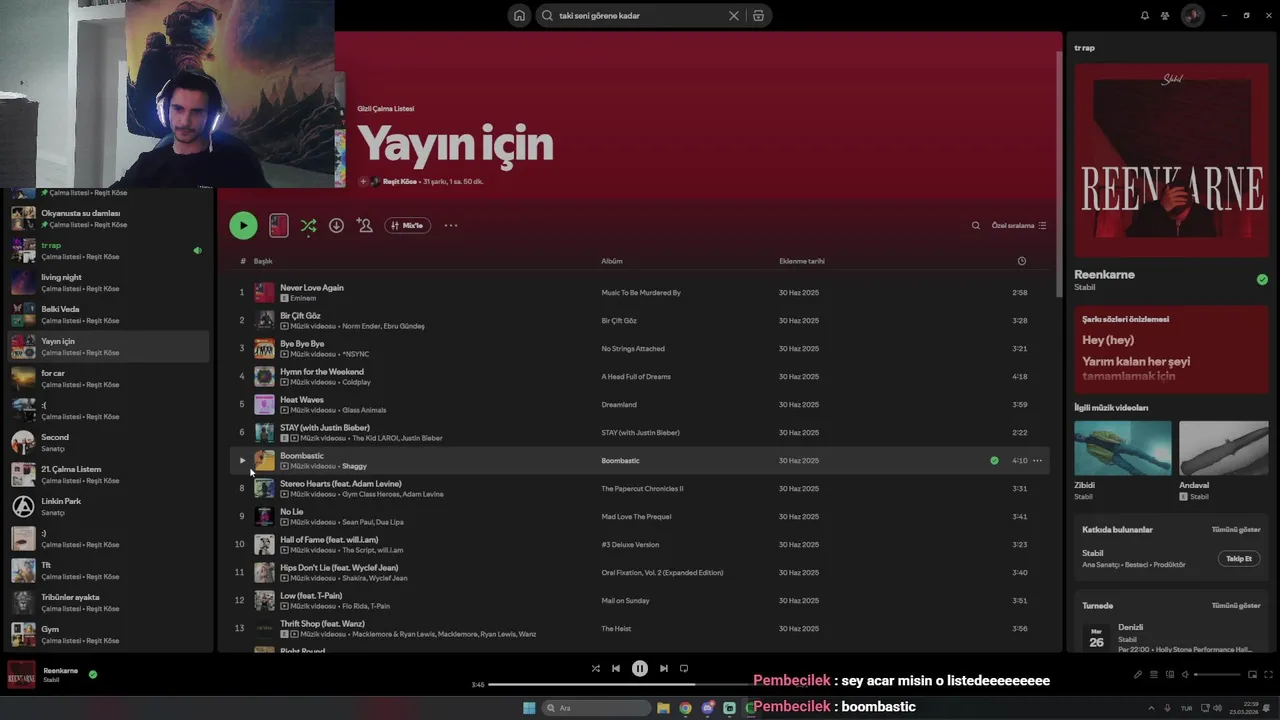Open the Özel sıralama sort dropdown
Viewport: 1280px width, 720px height.
coord(1019,226)
